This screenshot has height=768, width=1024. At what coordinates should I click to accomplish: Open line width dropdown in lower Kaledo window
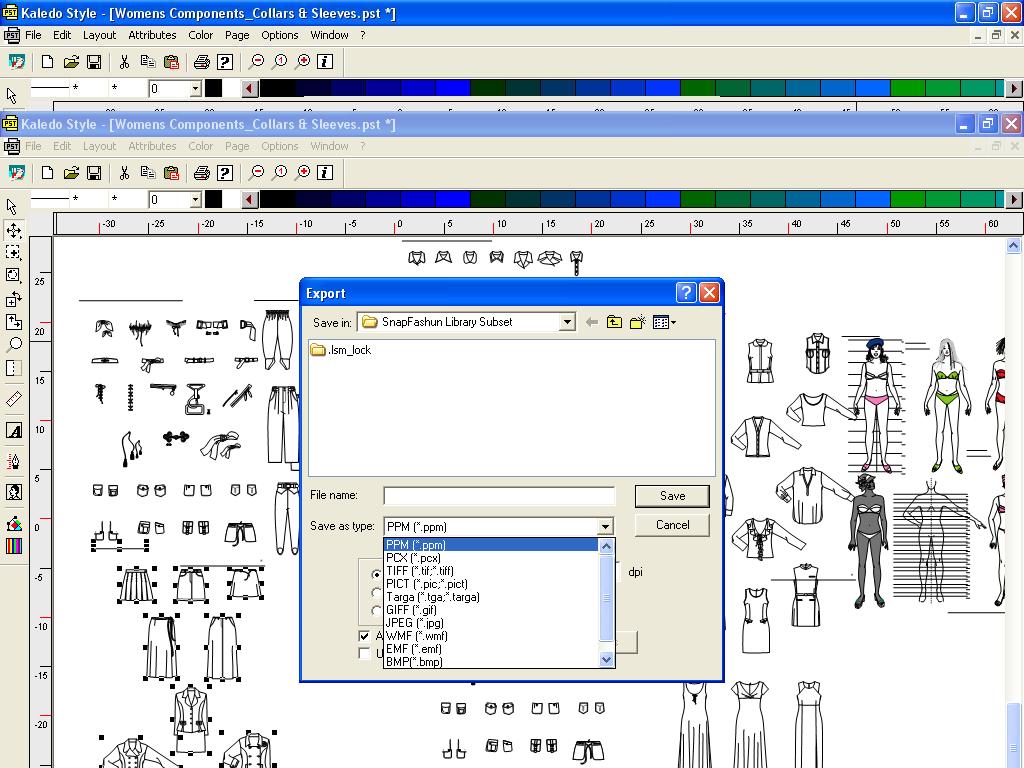[195, 200]
